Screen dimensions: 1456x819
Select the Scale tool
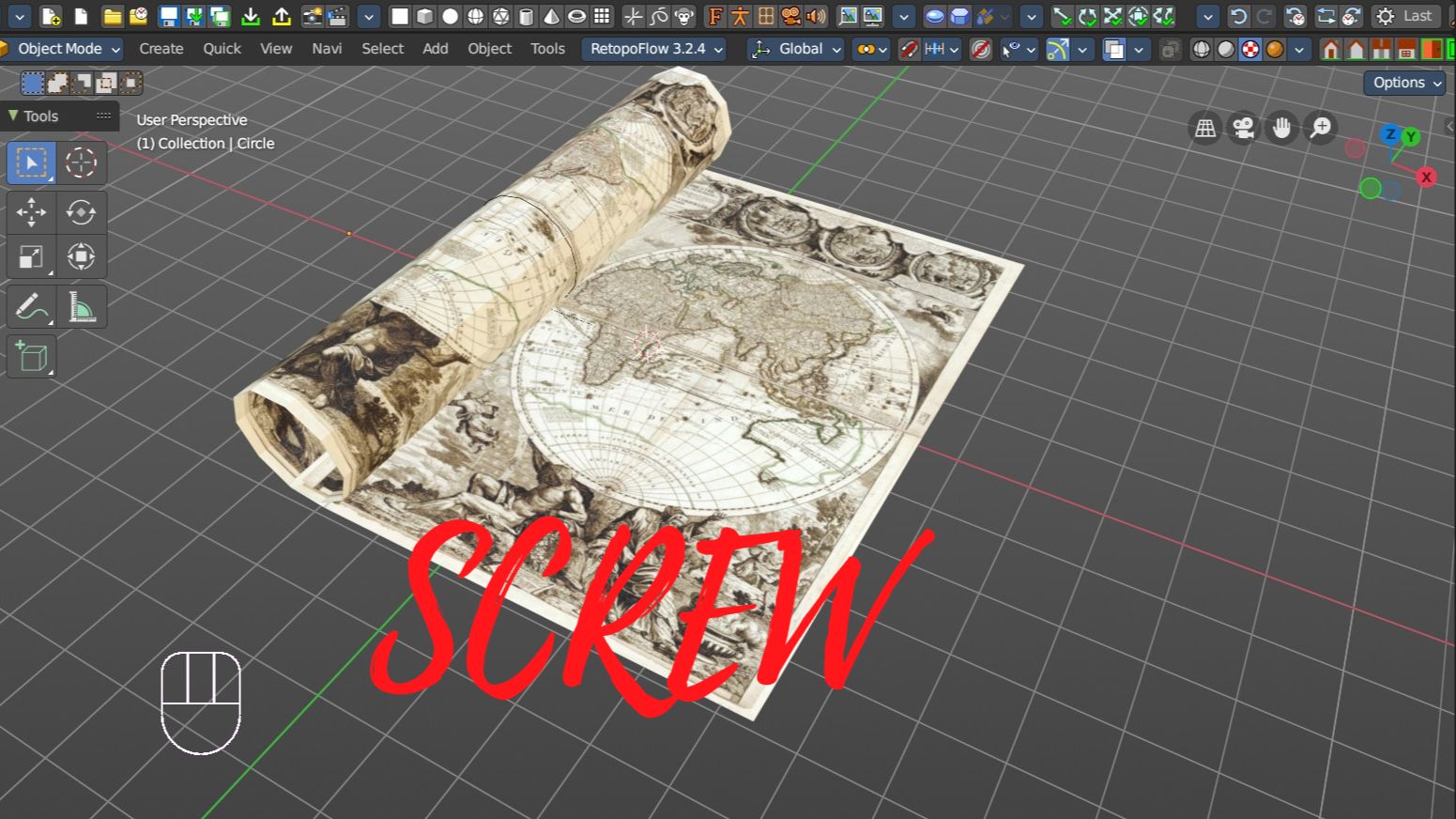click(x=31, y=256)
